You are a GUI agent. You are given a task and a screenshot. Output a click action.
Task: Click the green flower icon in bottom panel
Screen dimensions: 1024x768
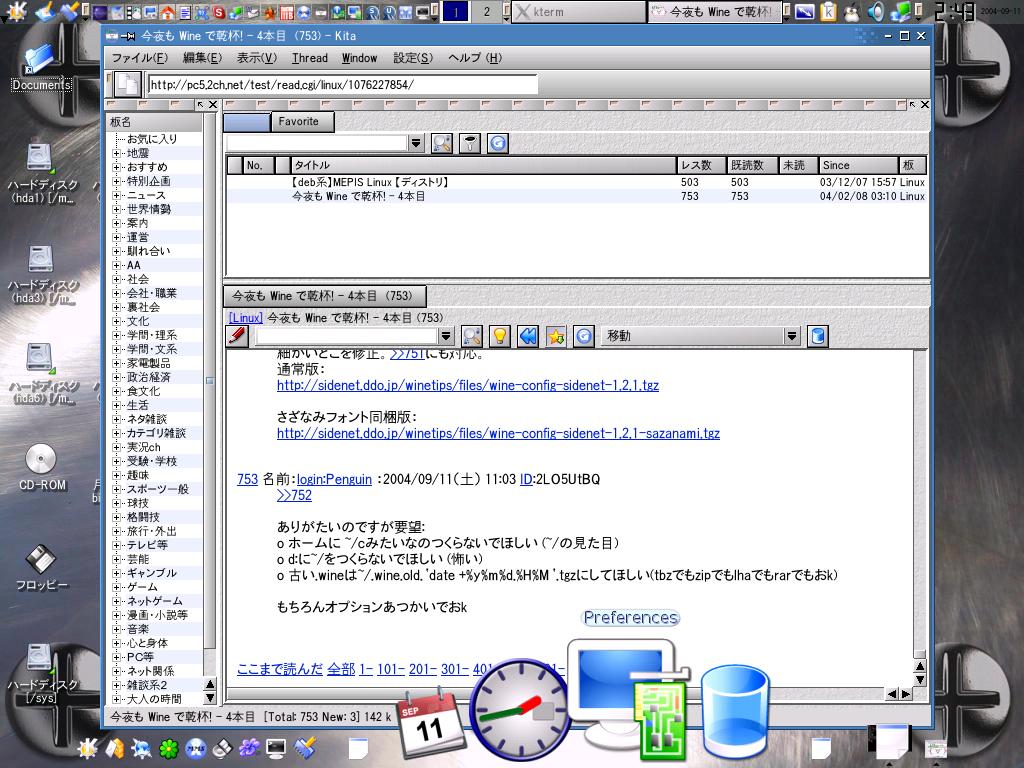click(x=168, y=748)
